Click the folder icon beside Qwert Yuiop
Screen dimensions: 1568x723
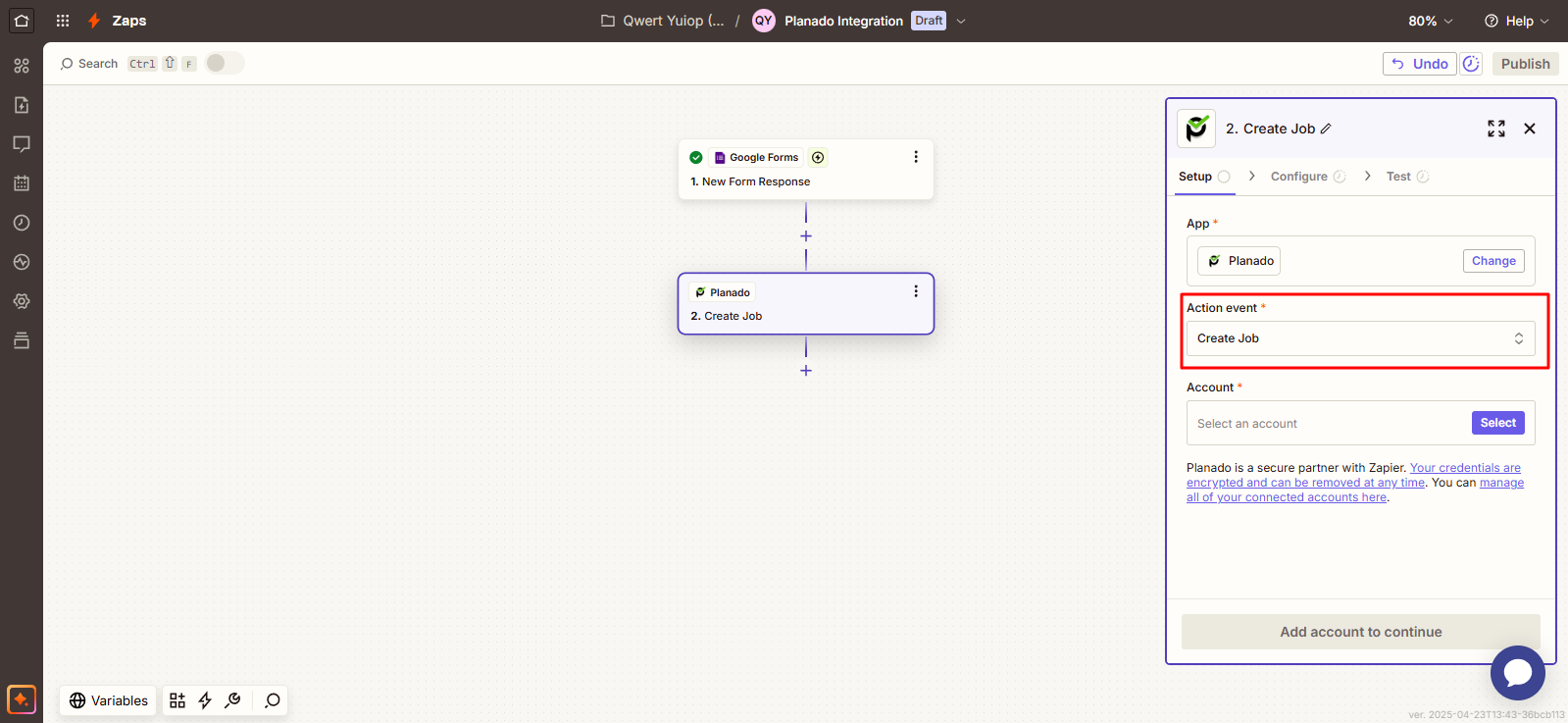pos(608,21)
